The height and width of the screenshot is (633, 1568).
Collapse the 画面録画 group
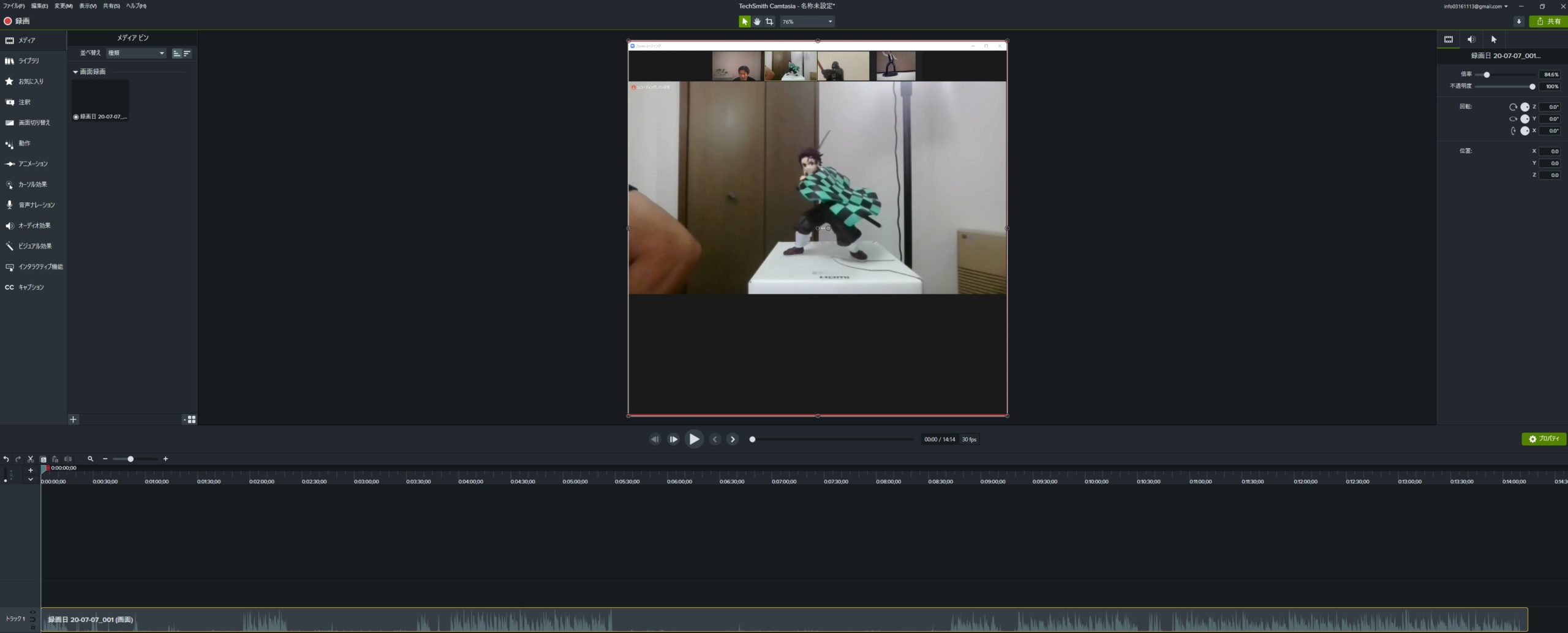point(75,72)
